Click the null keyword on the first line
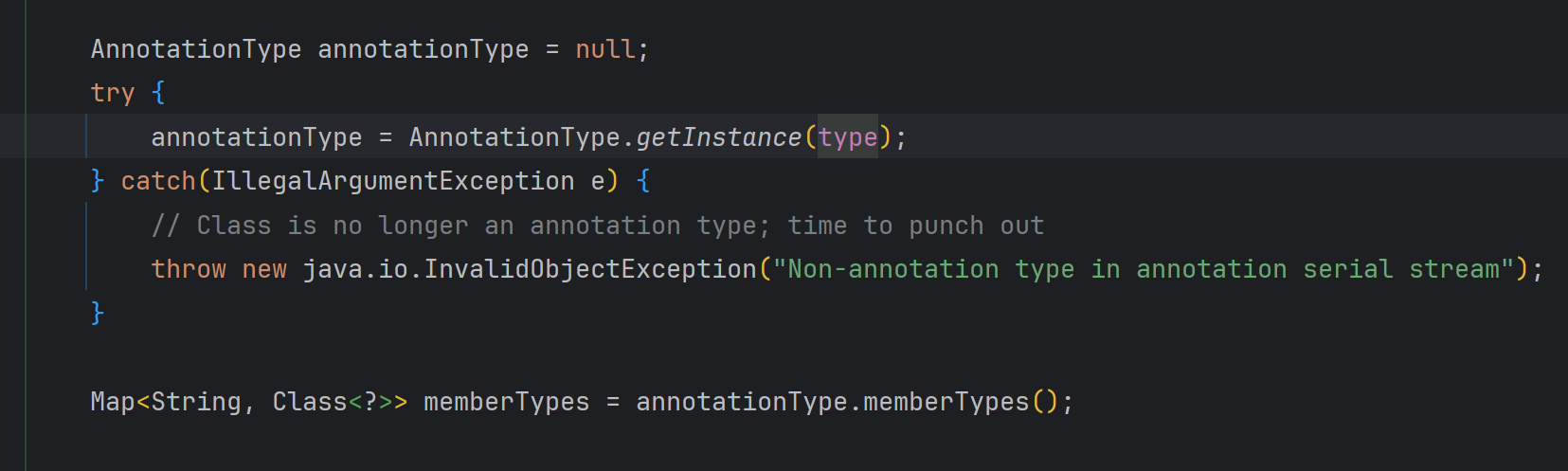This screenshot has width=1568, height=471. point(605,49)
